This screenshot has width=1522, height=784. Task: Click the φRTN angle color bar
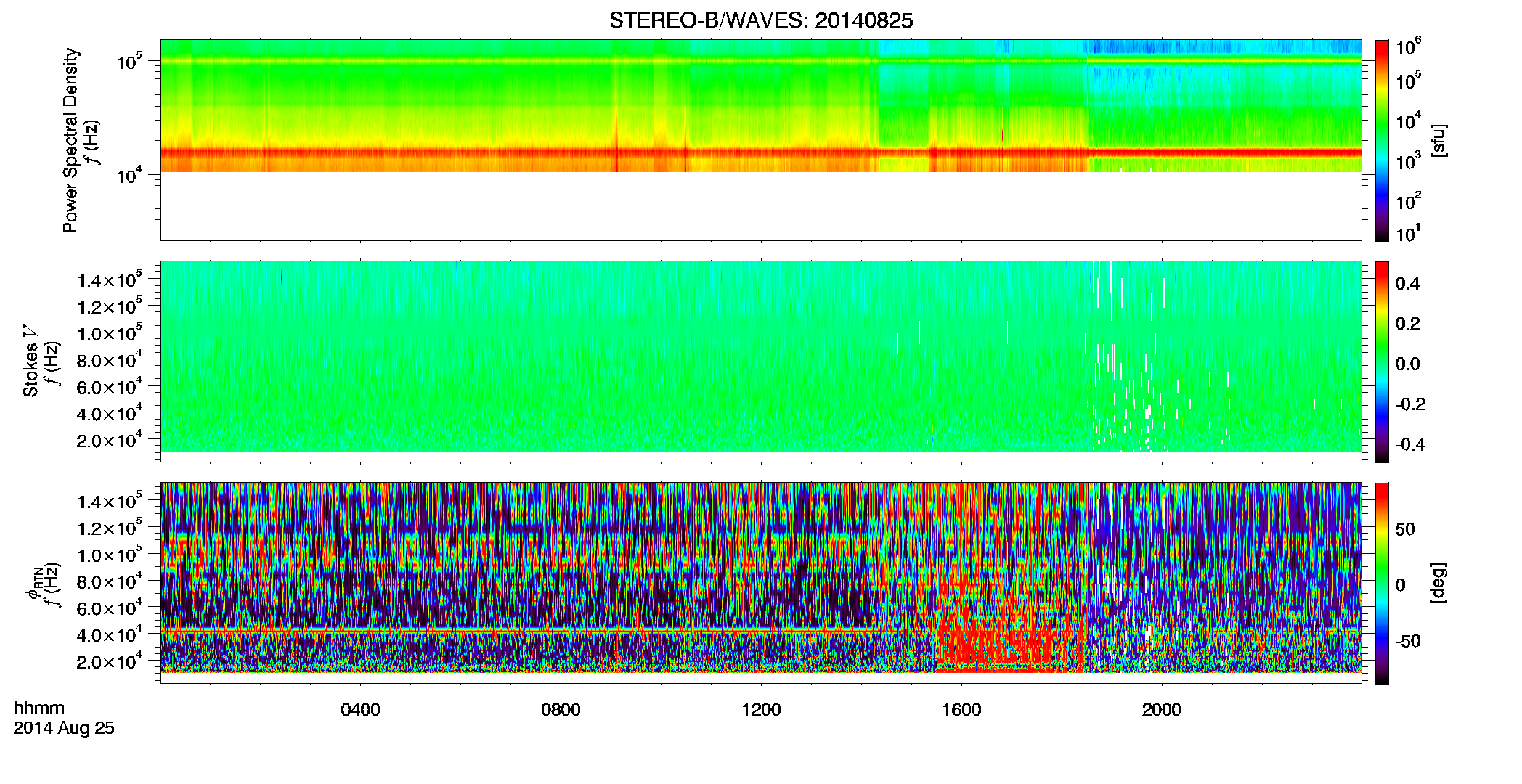point(1382,583)
